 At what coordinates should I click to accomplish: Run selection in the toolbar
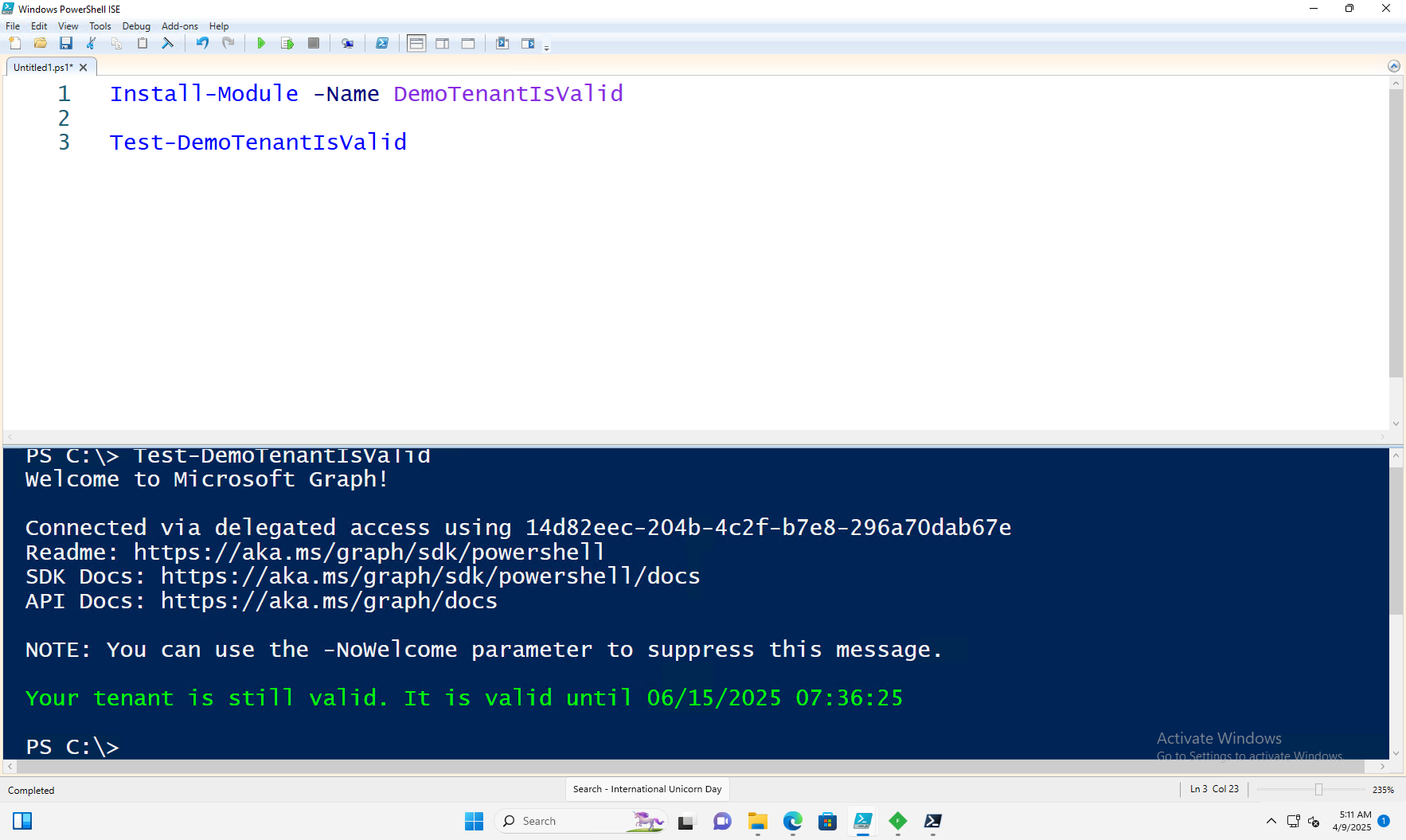coord(287,43)
